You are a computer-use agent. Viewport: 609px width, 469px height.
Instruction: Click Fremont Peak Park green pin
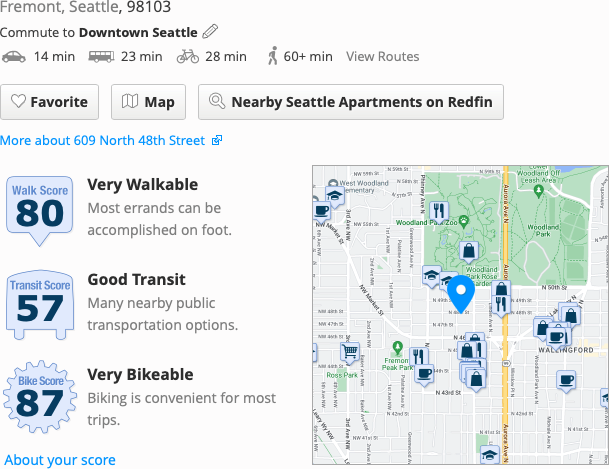[397, 349]
